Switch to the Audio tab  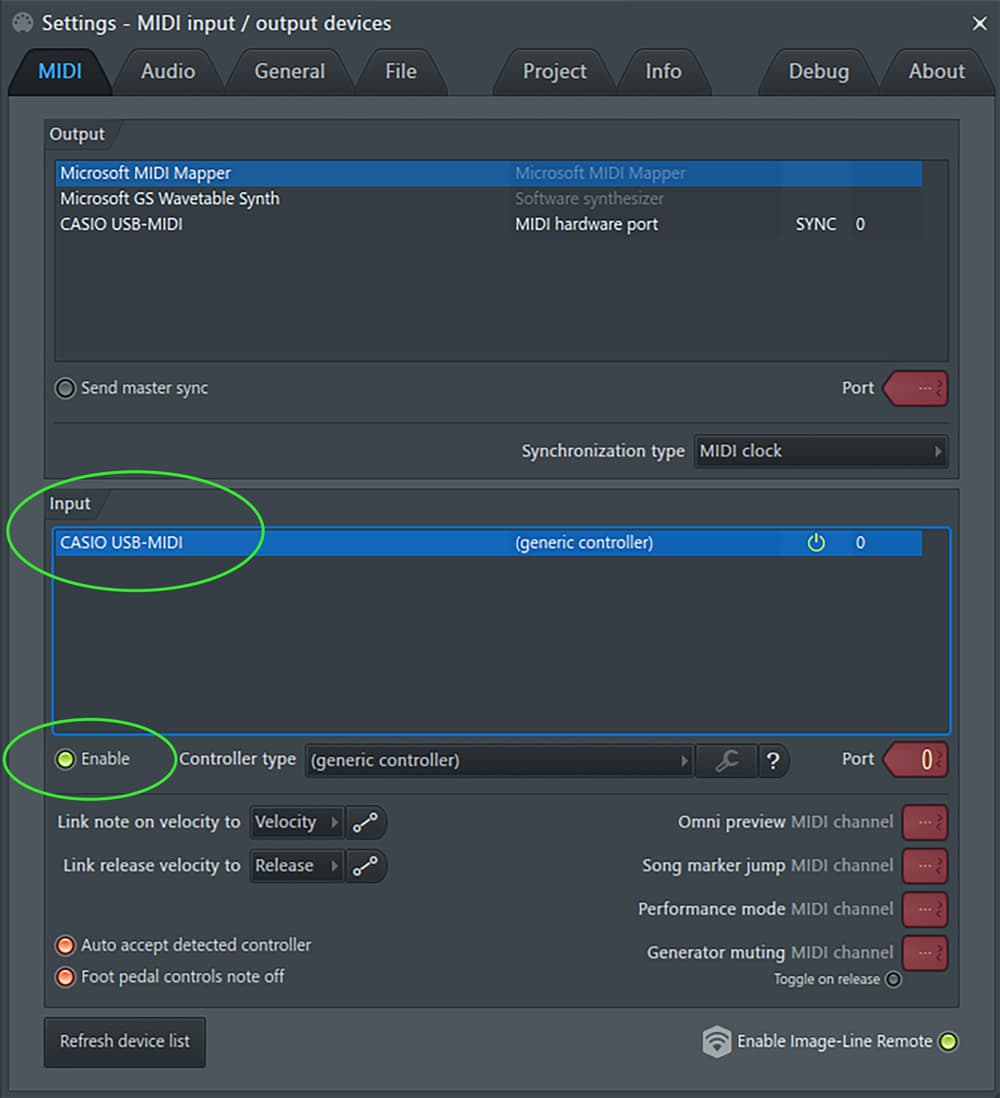coord(166,71)
